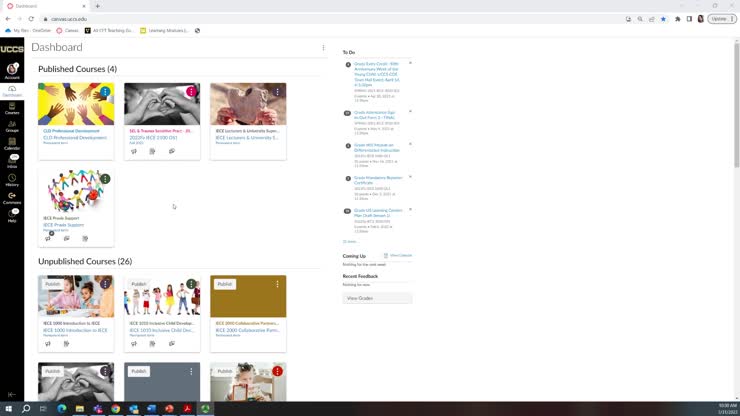This screenshot has width=740, height=416.
Task: Open the CLD Professional Development course link
Action: pos(75,137)
